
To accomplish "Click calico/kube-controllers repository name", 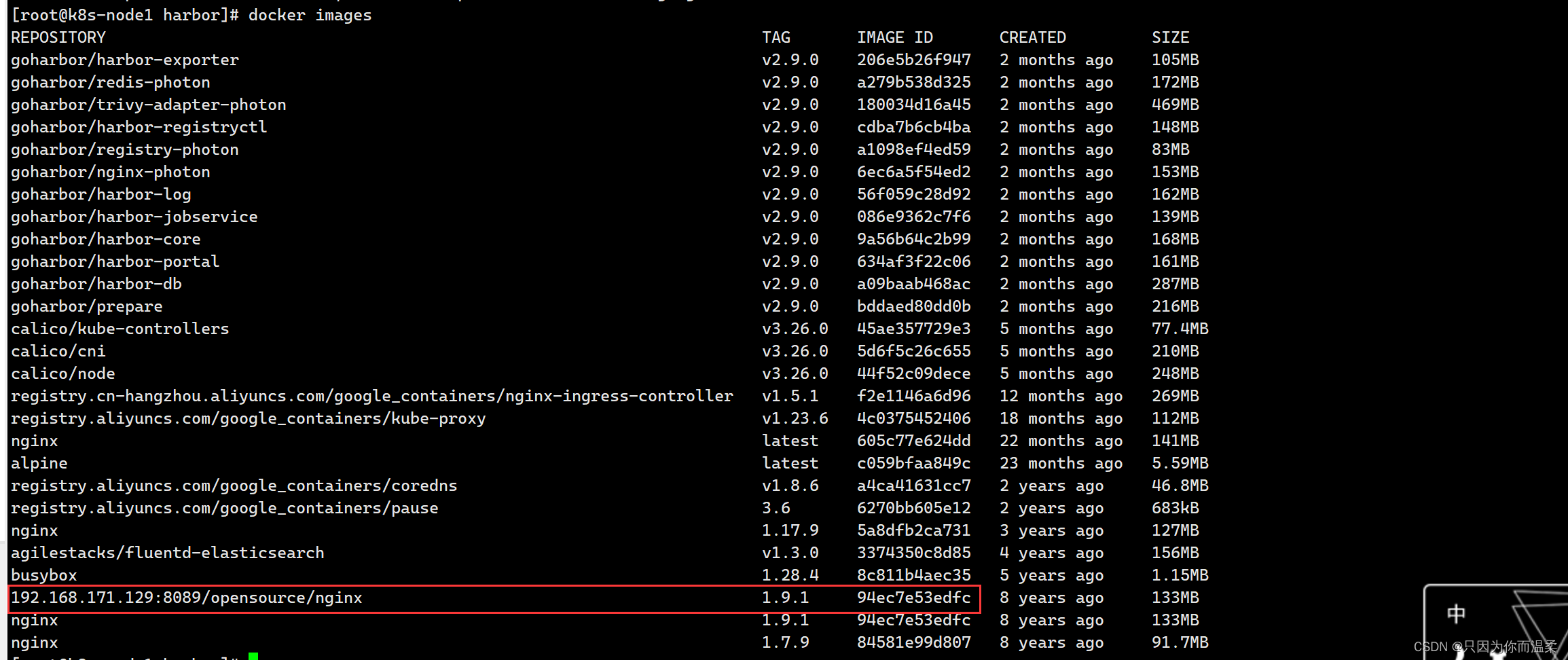I will 120,329.
